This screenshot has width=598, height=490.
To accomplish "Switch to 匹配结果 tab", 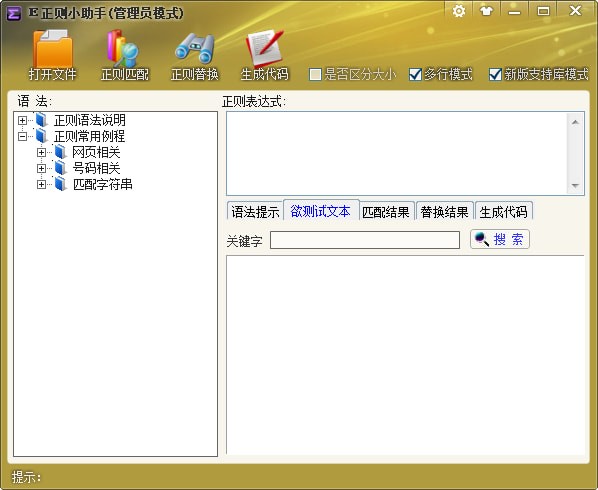I will [x=386, y=212].
